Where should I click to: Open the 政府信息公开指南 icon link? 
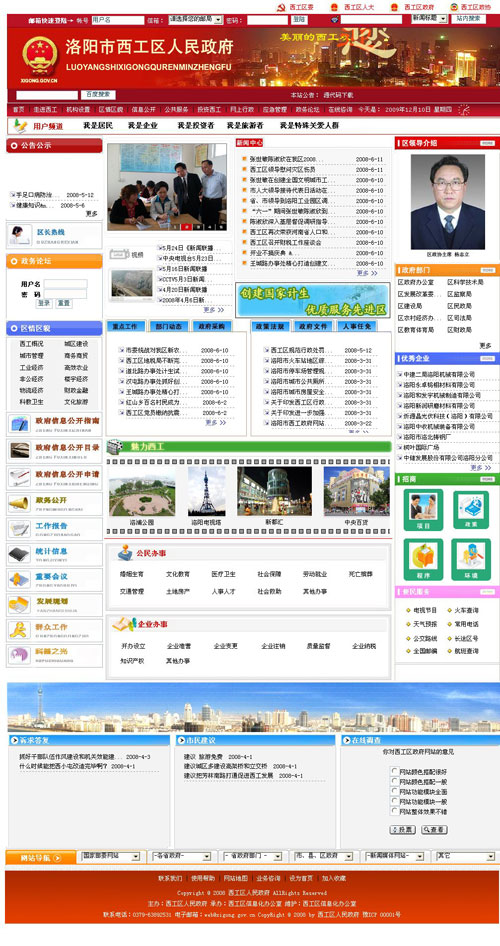click(19, 424)
